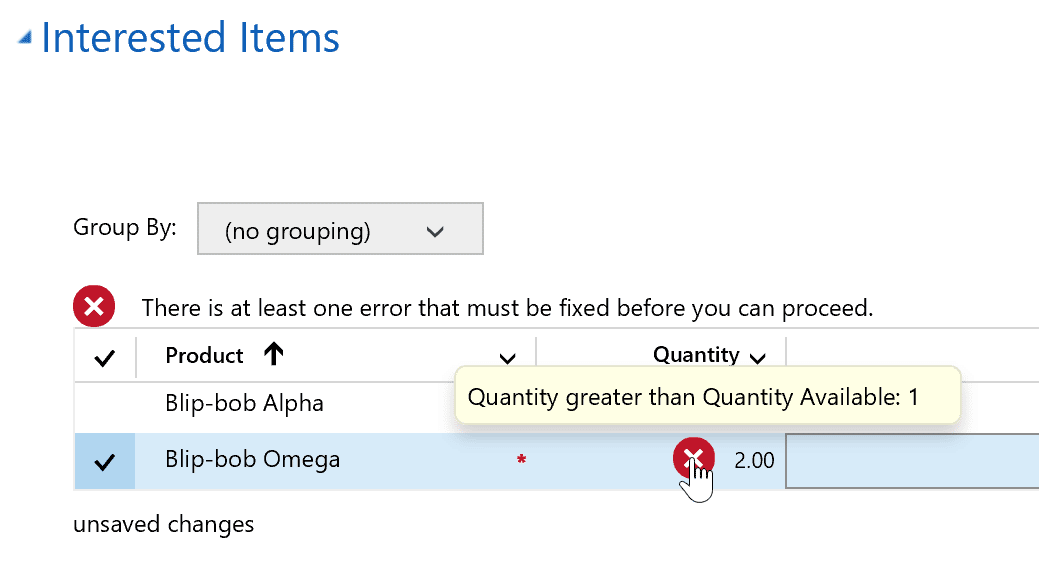Collapse the Interested Items section triangle
Viewport: 1039px width, 569px height.
click(25, 38)
